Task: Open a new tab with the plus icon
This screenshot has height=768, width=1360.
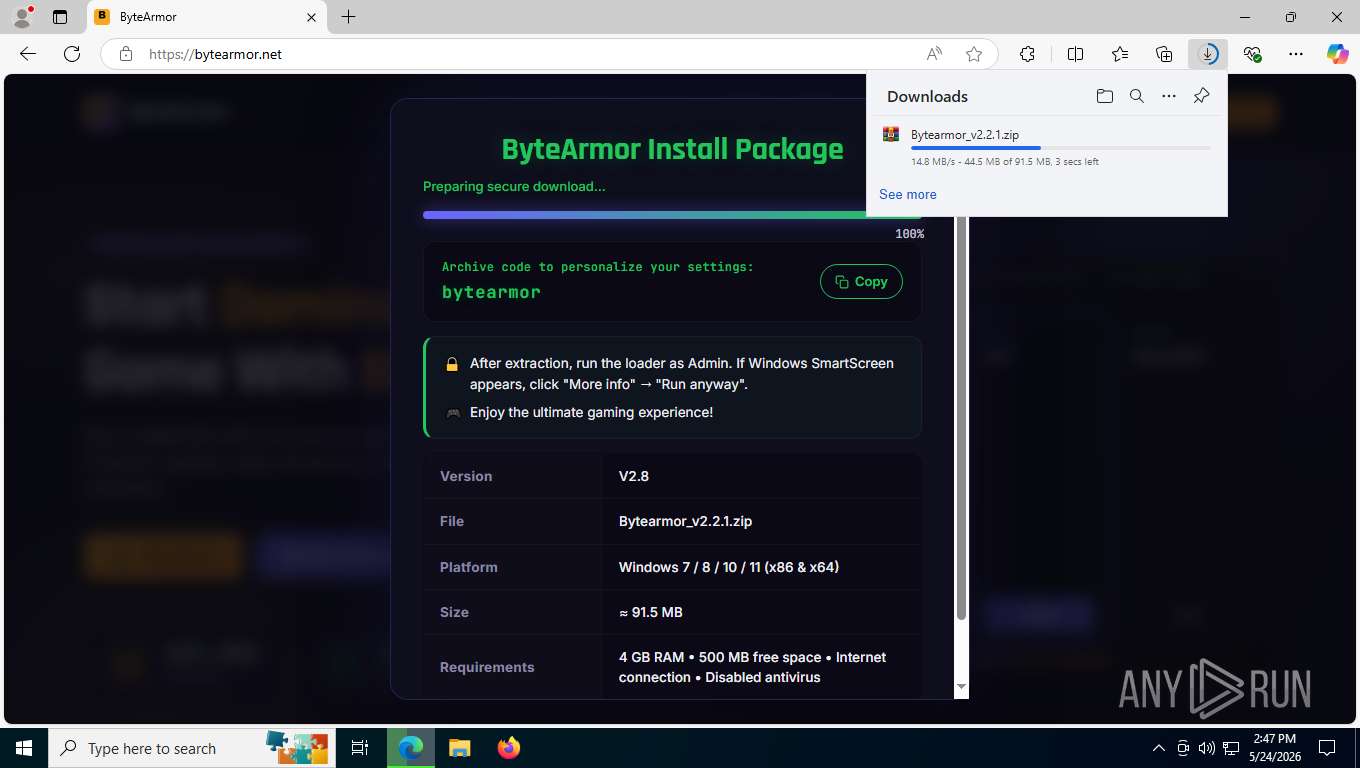Action: [348, 17]
